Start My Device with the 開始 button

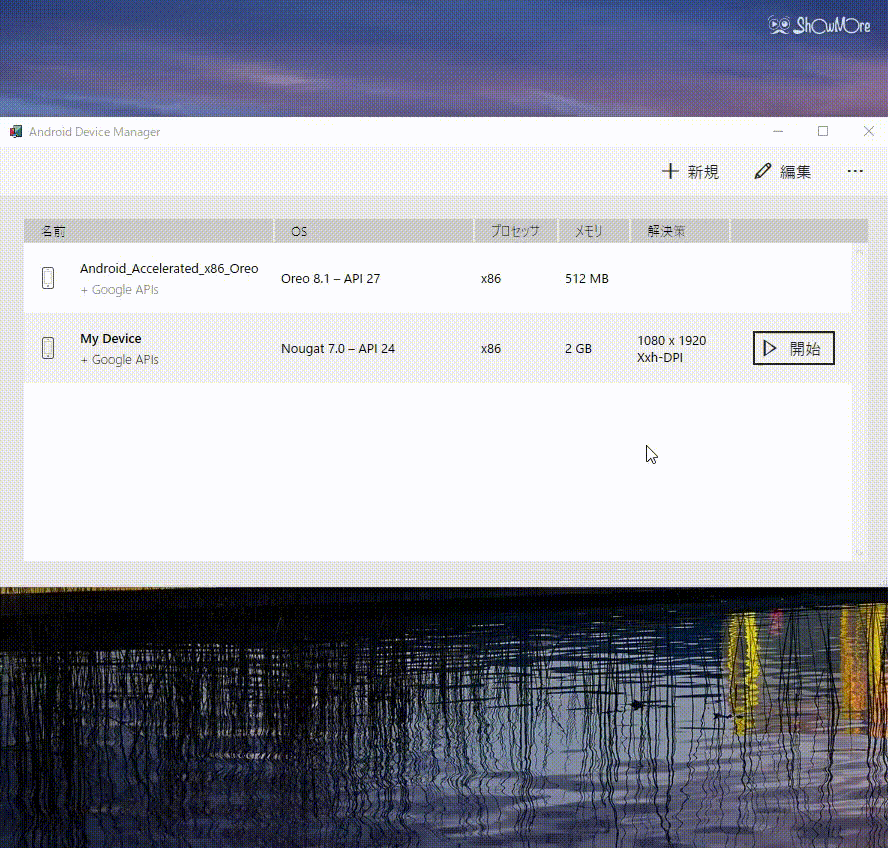(x=793, y=348)
